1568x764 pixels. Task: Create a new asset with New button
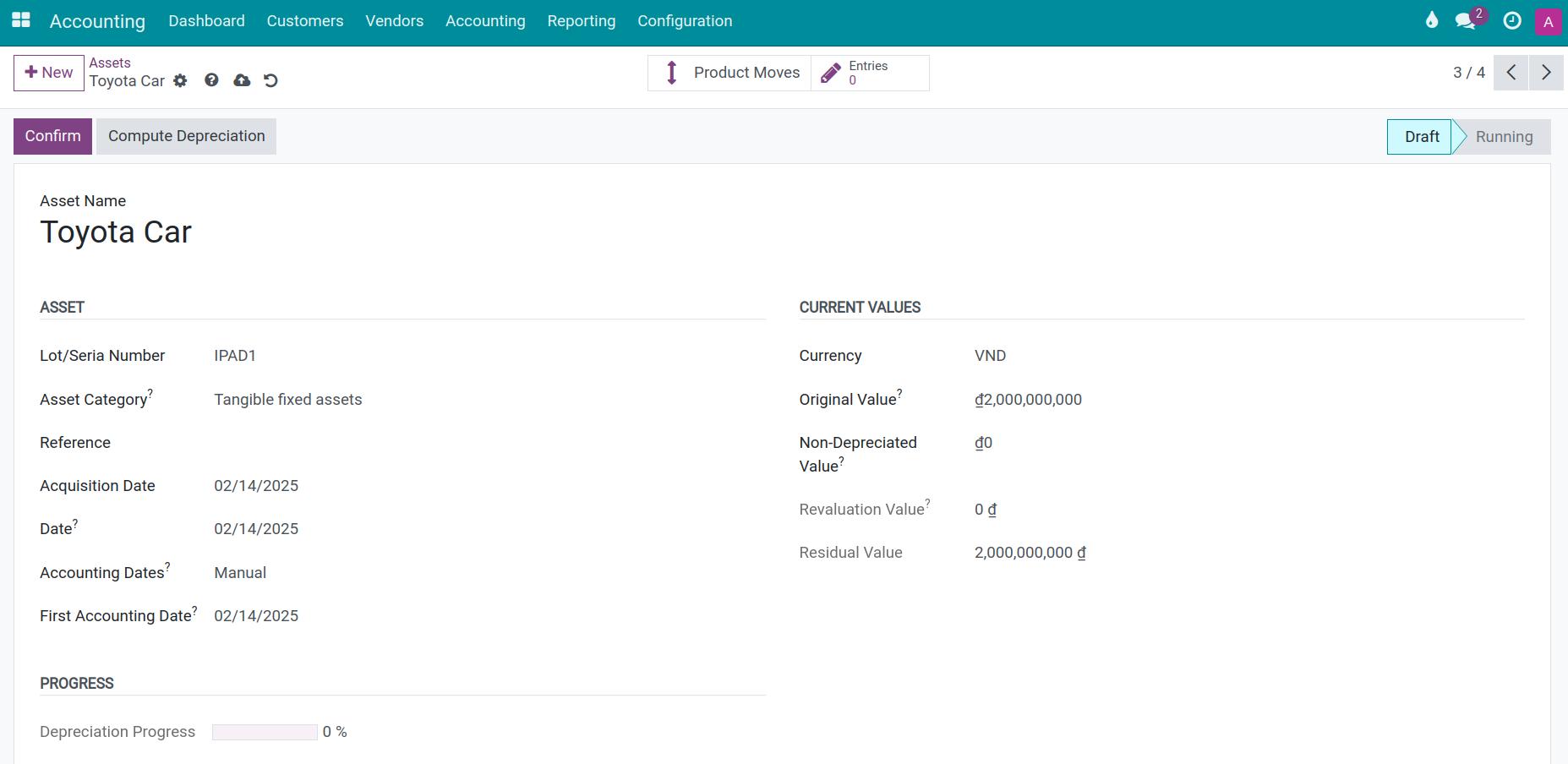tap(49, 73)
